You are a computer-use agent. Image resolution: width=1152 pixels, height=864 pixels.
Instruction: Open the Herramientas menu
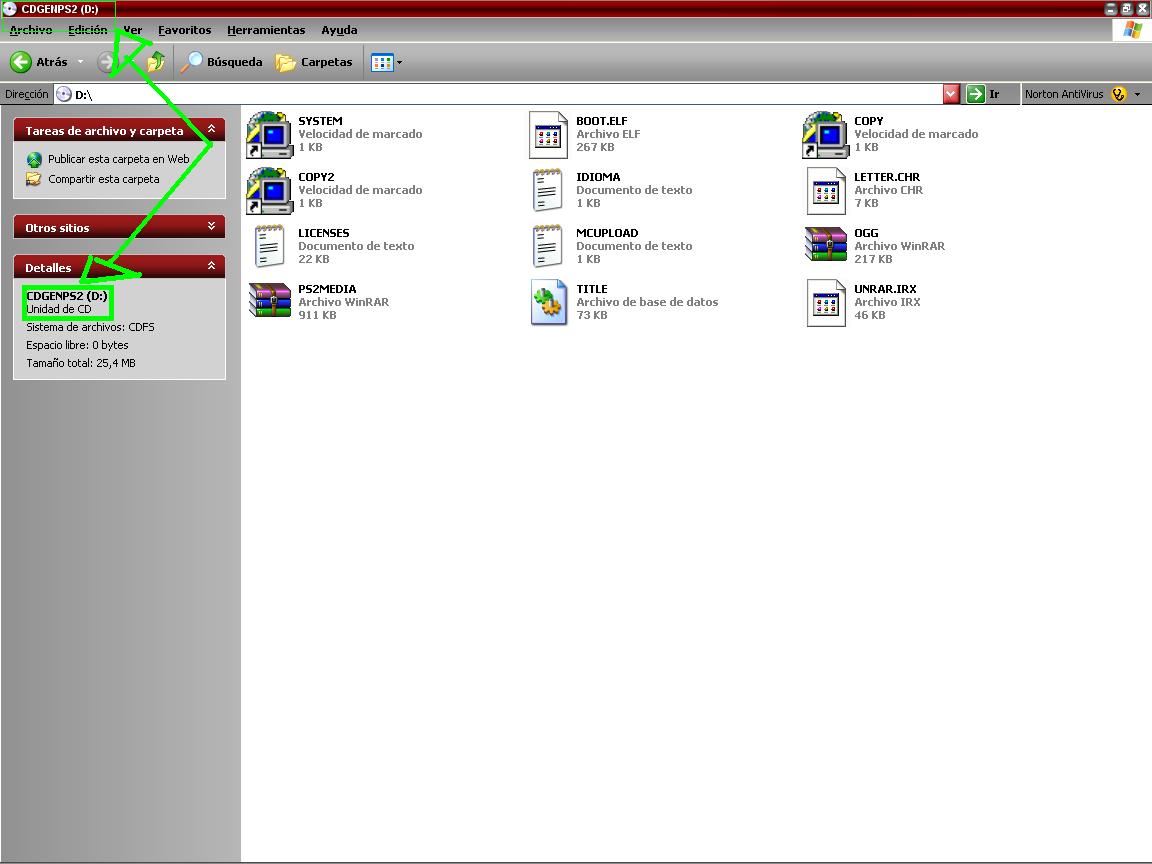pos(266,30)
